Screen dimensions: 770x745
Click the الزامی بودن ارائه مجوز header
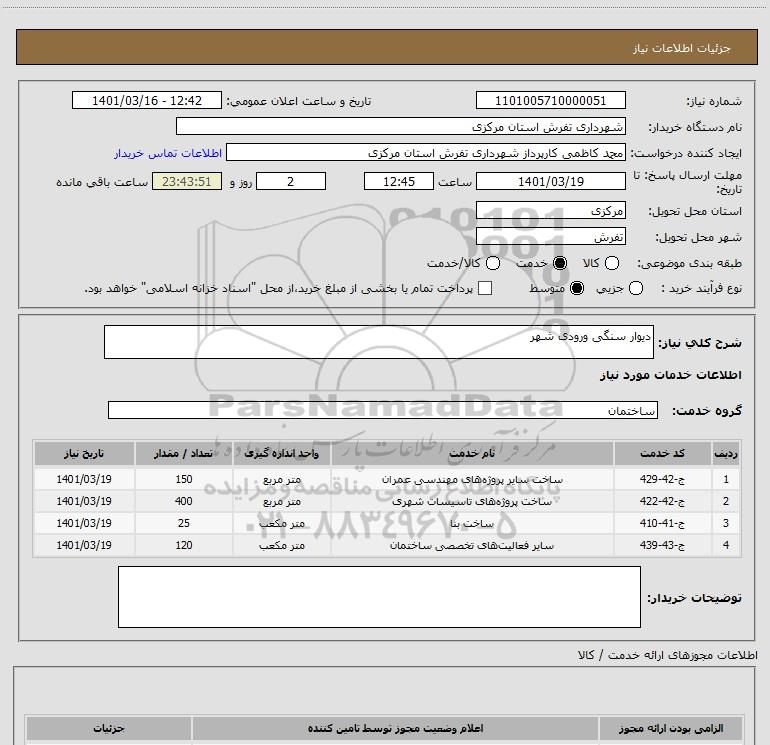pyautogui.click(x=671, y=728)
